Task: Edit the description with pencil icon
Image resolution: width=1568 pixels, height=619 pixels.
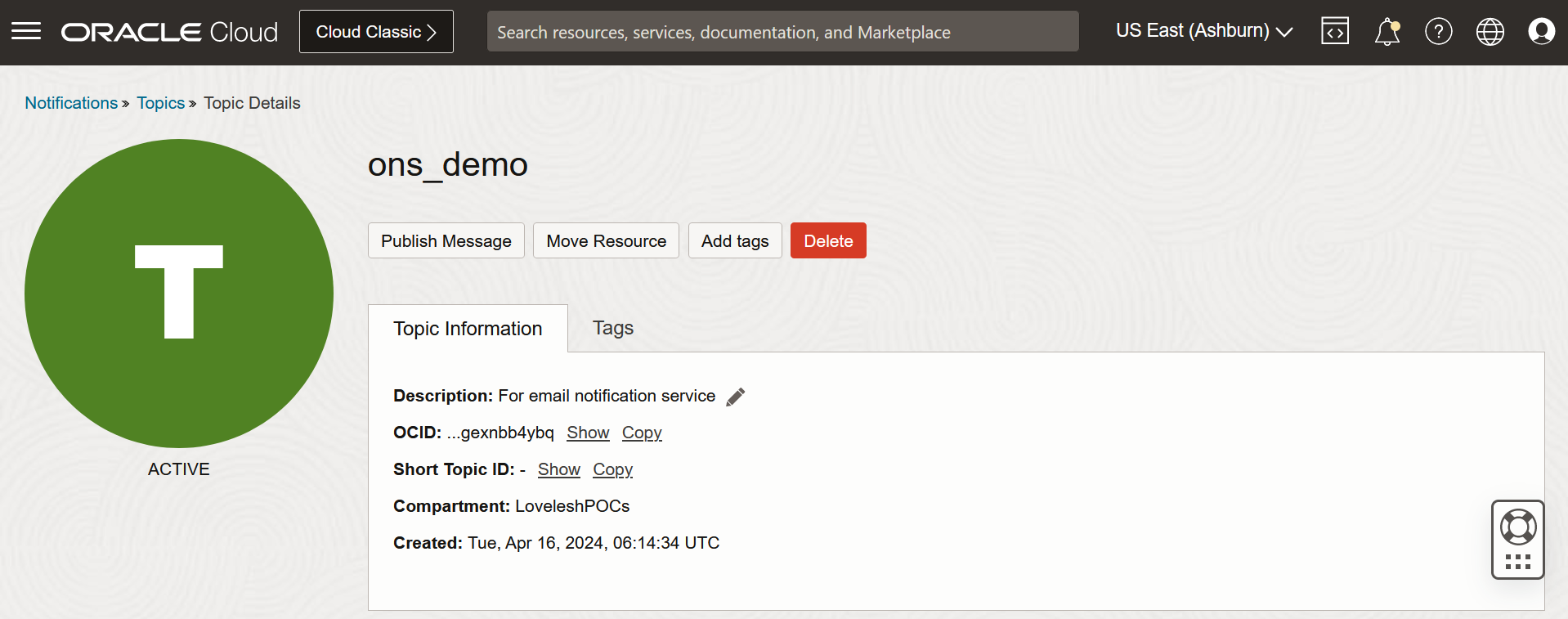Action: pos(736,397)
